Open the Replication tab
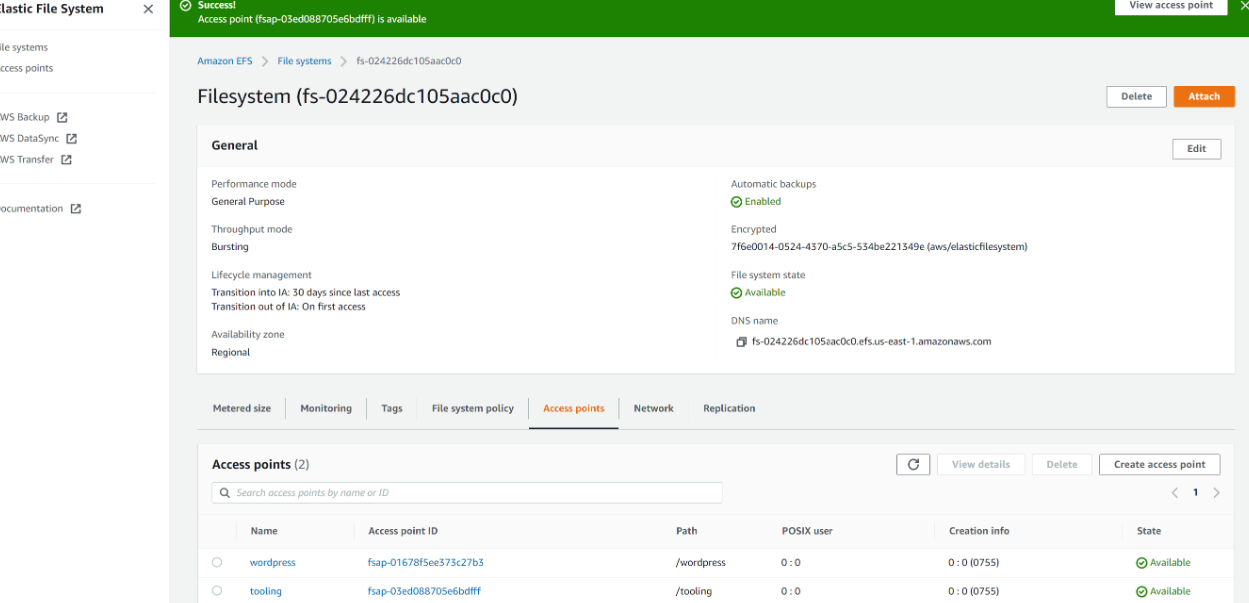The image size is (1249, 603). (x=729, y=408)
